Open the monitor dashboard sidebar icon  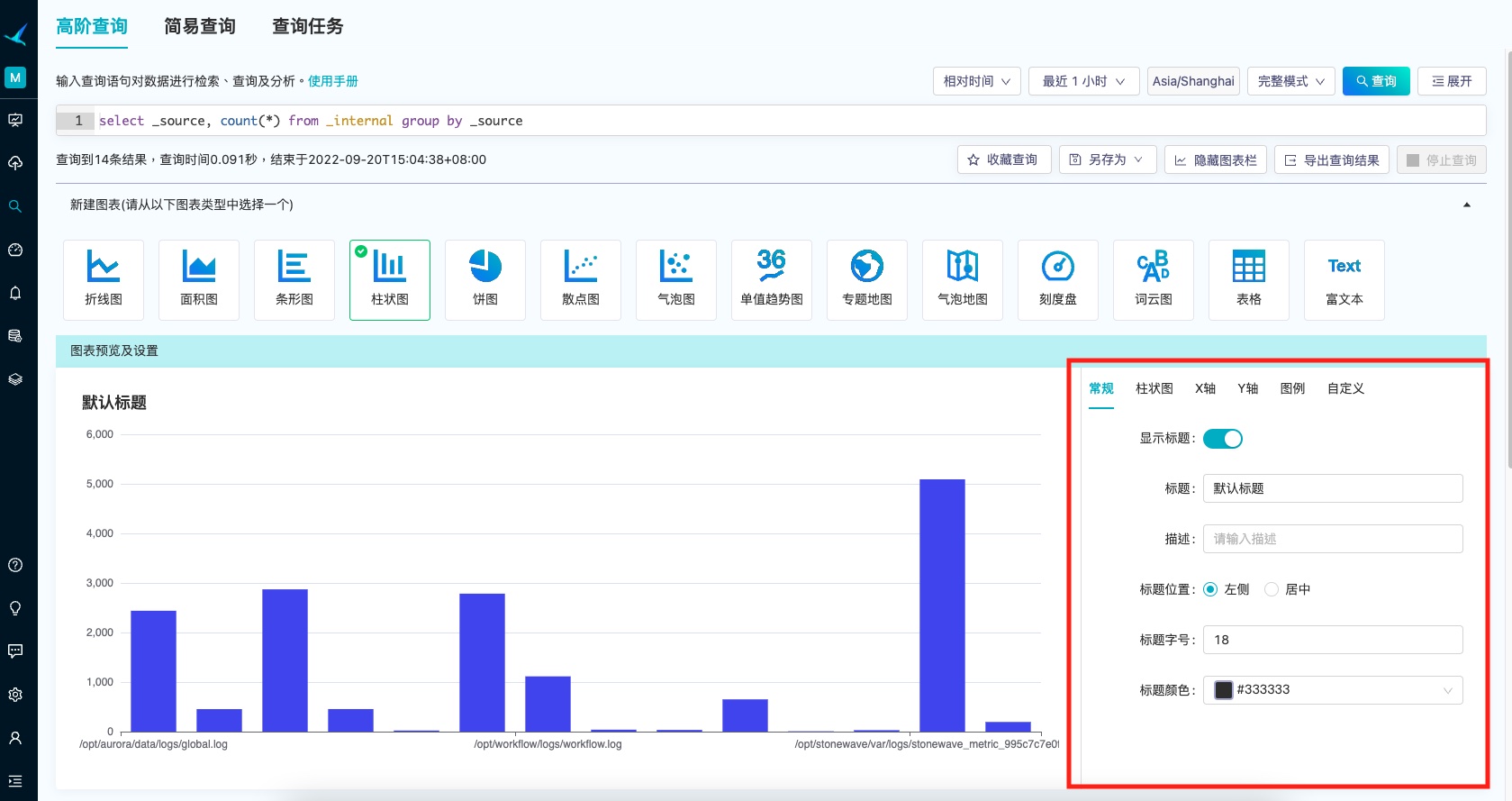point(15,120)
